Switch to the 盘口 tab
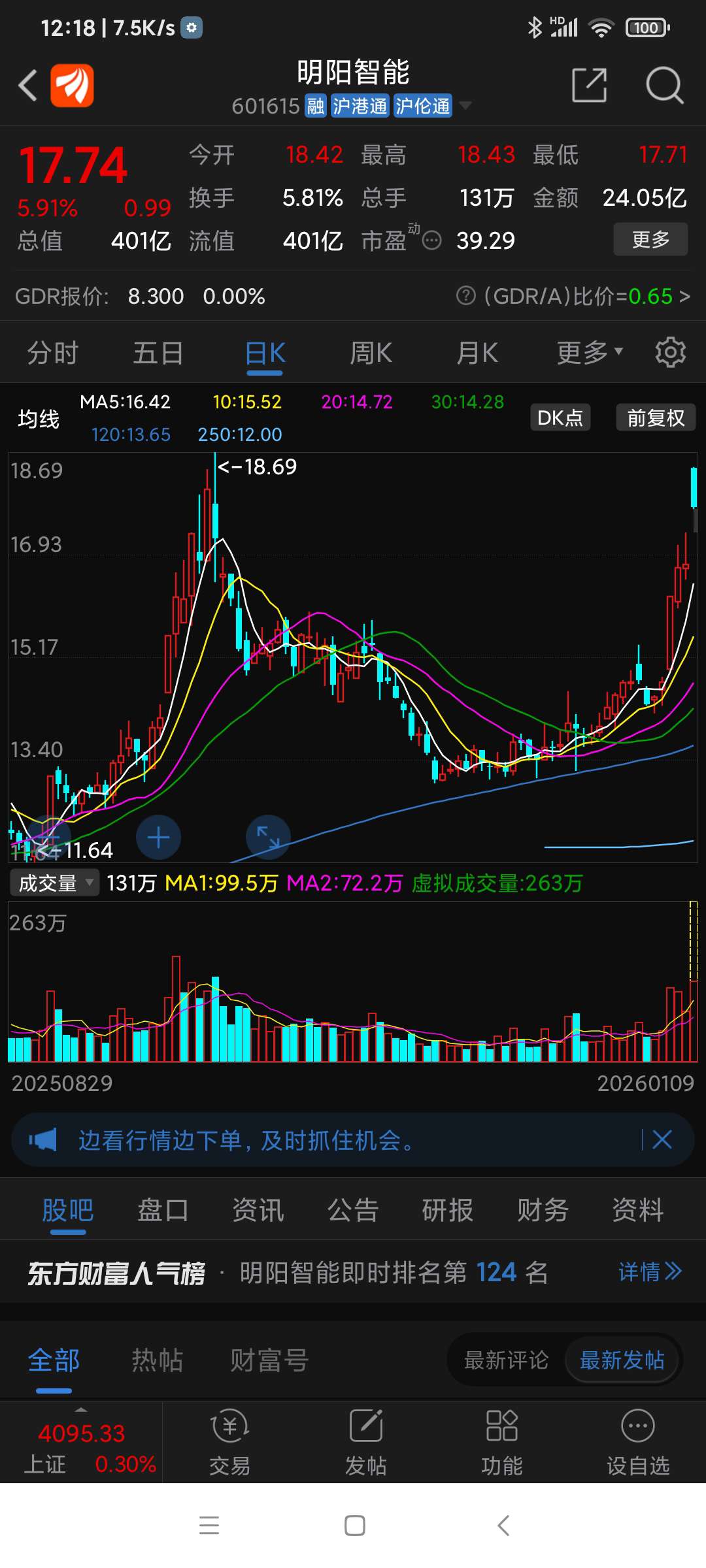Viewport: 706px width, 1568px height. [x=163, y=1210]
